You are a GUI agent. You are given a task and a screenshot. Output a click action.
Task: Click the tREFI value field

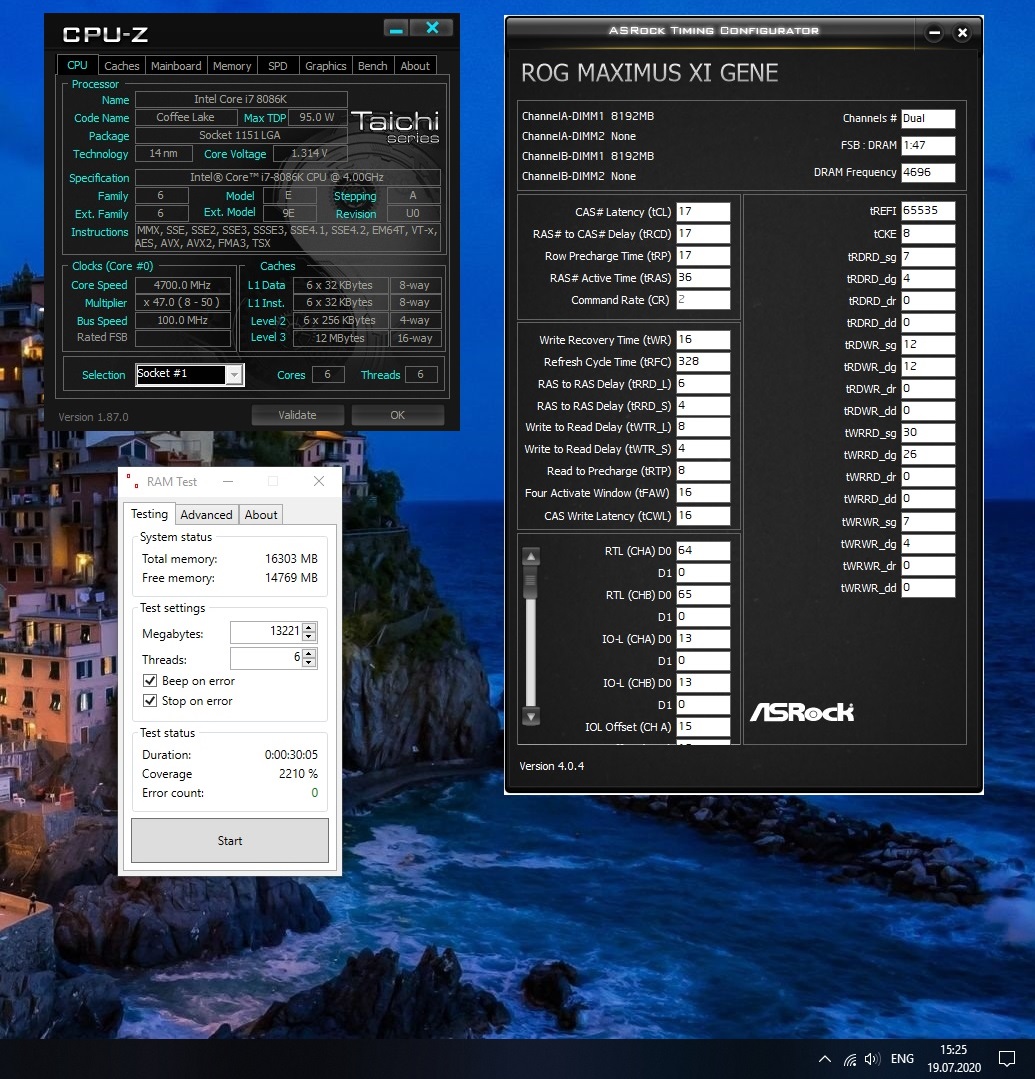click(x=928, y=211)
